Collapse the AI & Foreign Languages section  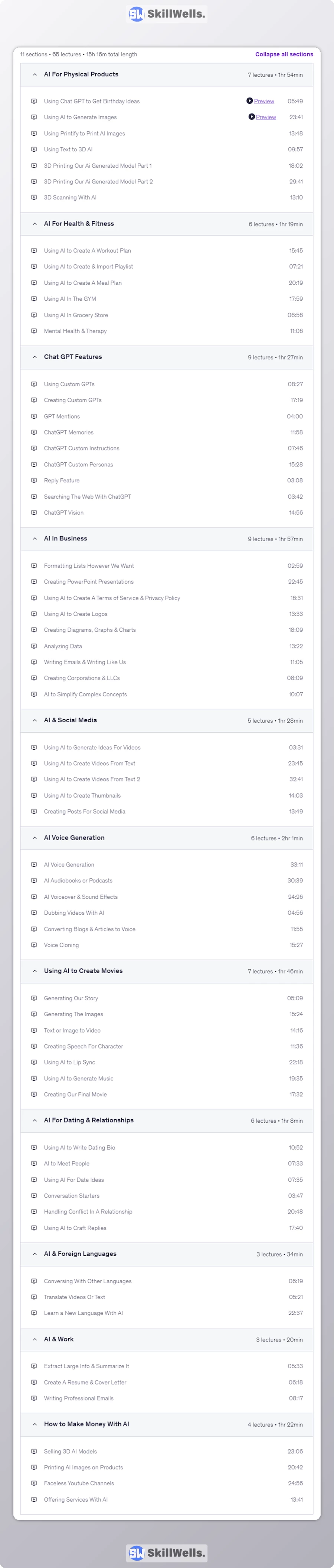click(35, 1254)
